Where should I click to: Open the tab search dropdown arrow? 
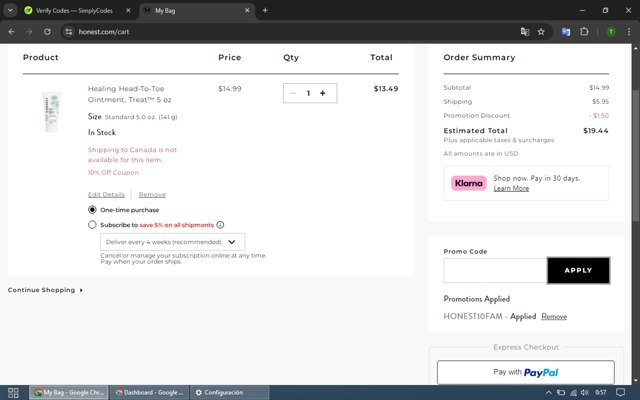[10, 10]
